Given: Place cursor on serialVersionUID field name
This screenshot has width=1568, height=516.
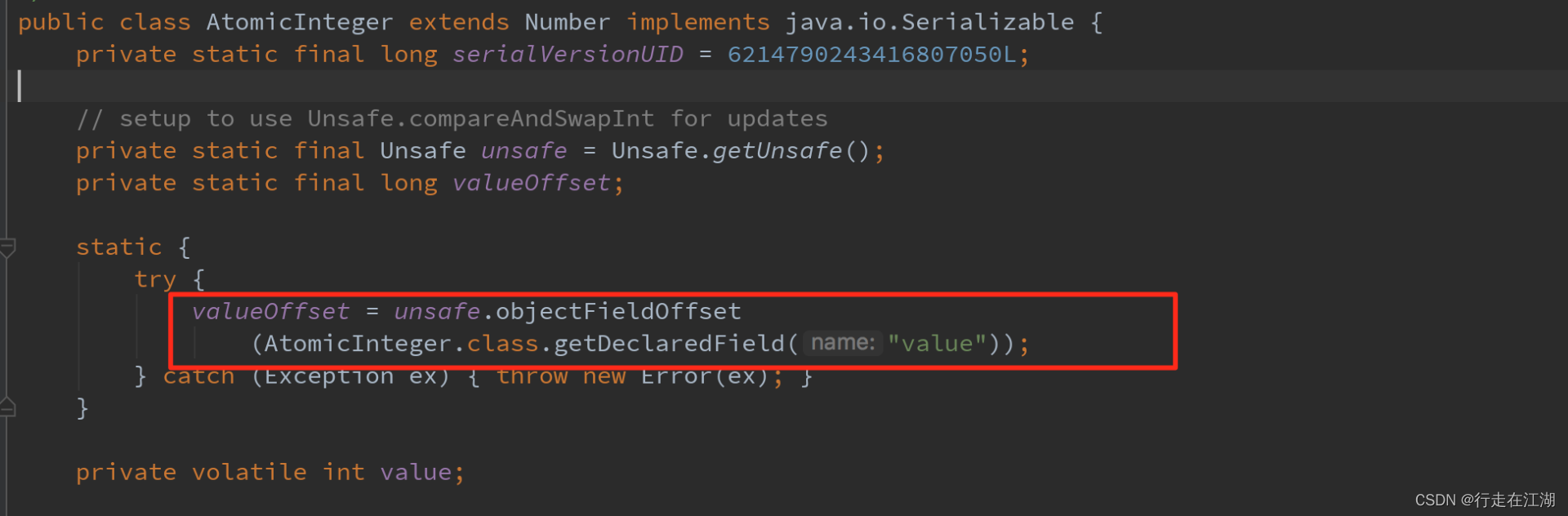Looking at the screenshot, I should (568, 55).
